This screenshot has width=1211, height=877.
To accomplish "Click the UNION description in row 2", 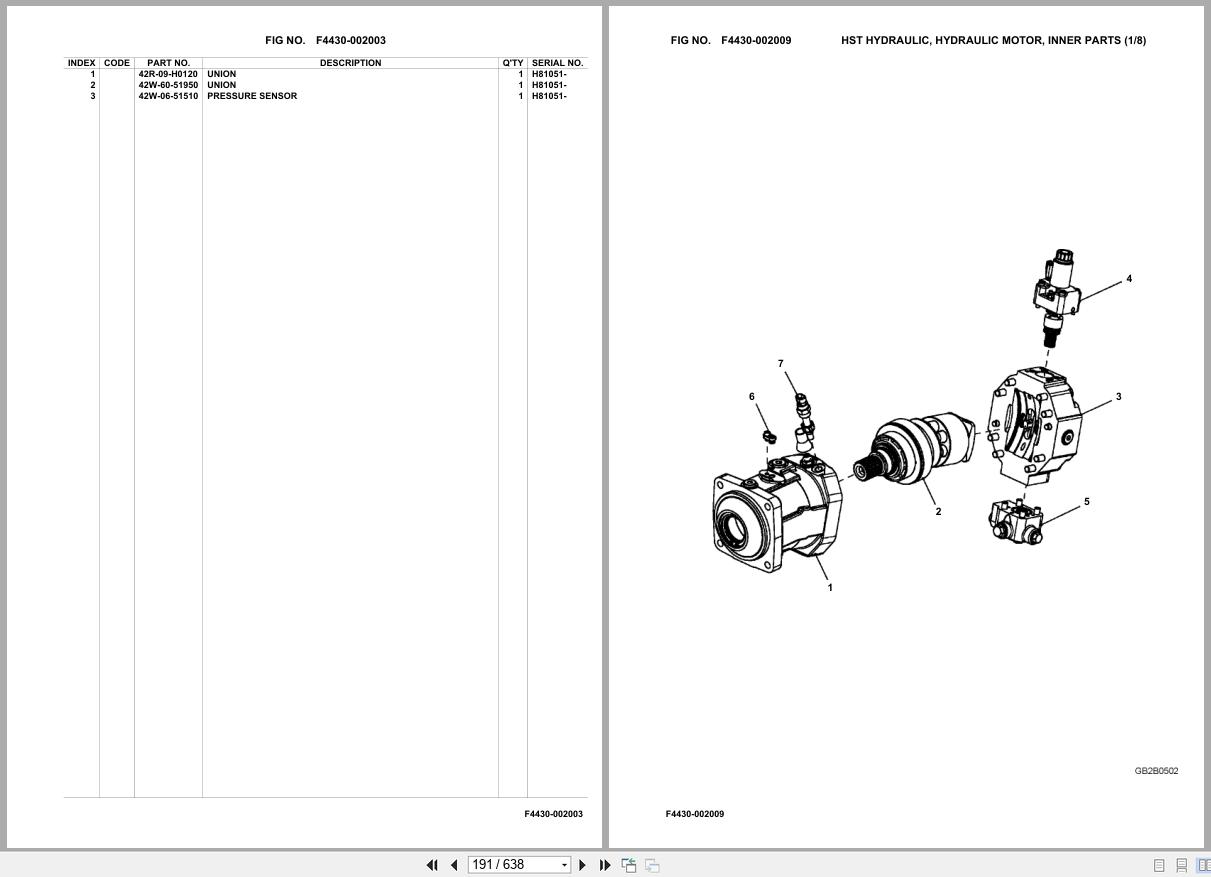I will click(x=222, y=85).
